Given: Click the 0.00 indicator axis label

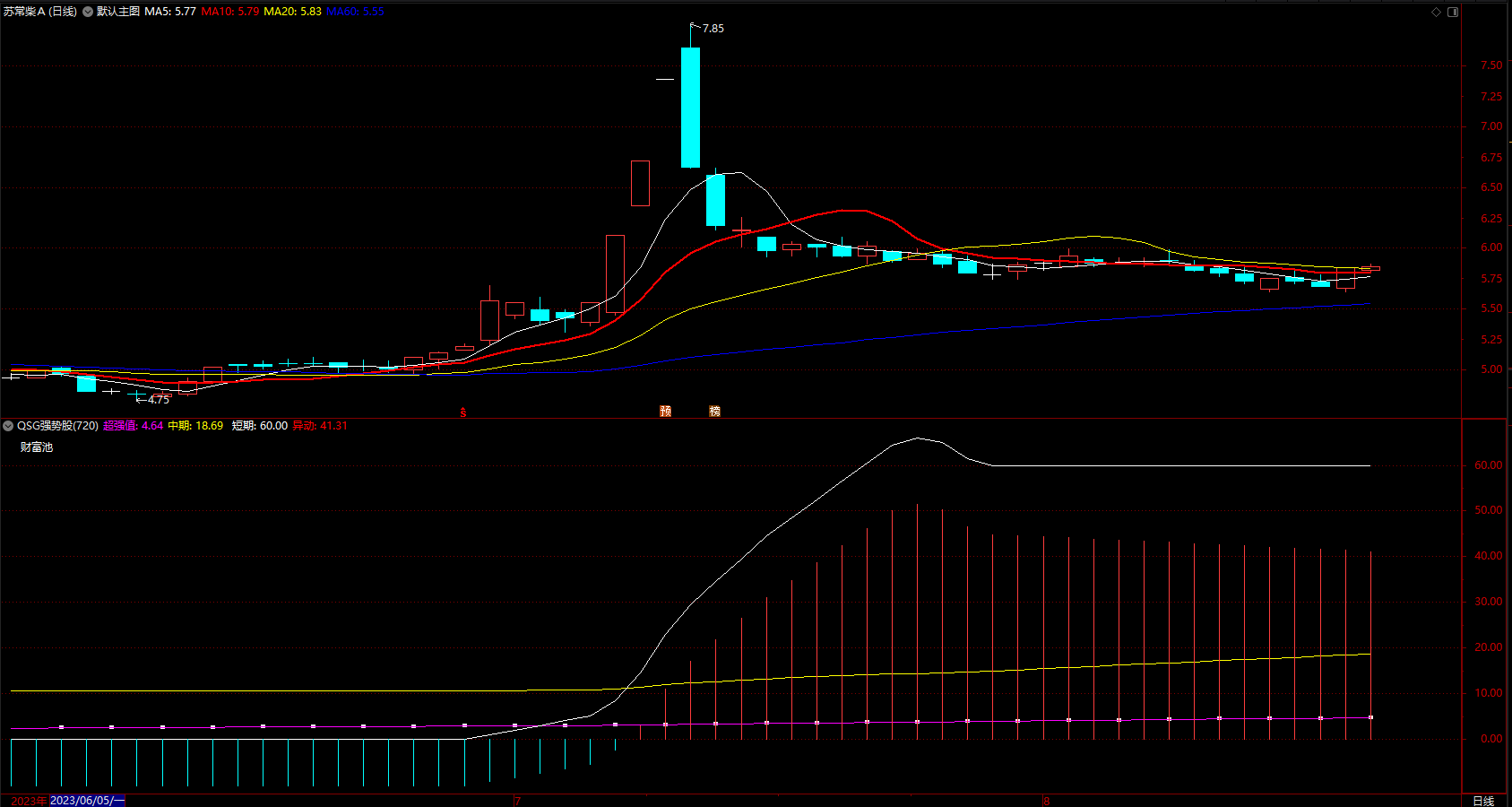Looking at the screenshot, I should coord(1491,739).
